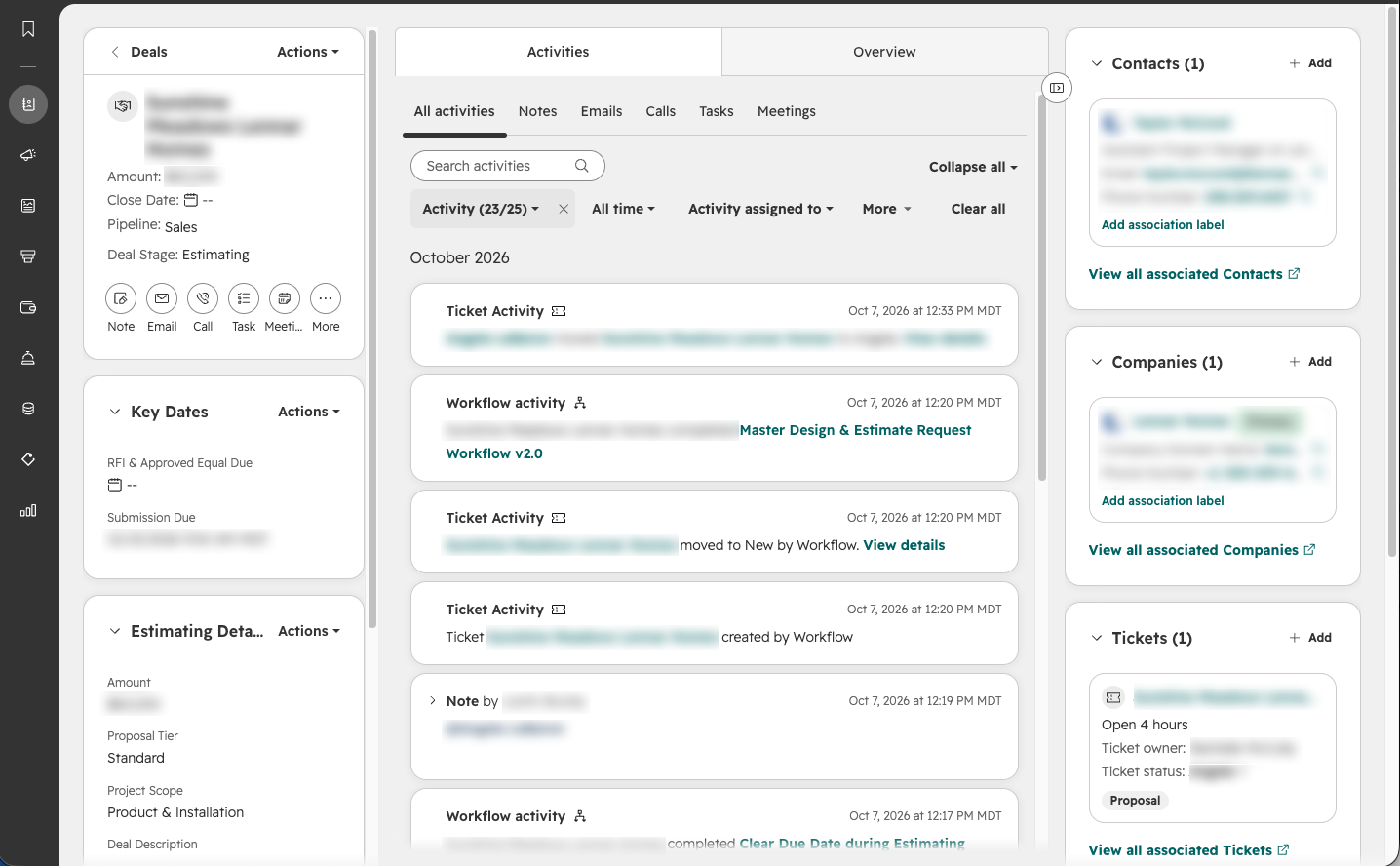Screen dimensions: 1400x866
Task: Click the search magnifier icon in activities
Action: click(x=582, y=166)
